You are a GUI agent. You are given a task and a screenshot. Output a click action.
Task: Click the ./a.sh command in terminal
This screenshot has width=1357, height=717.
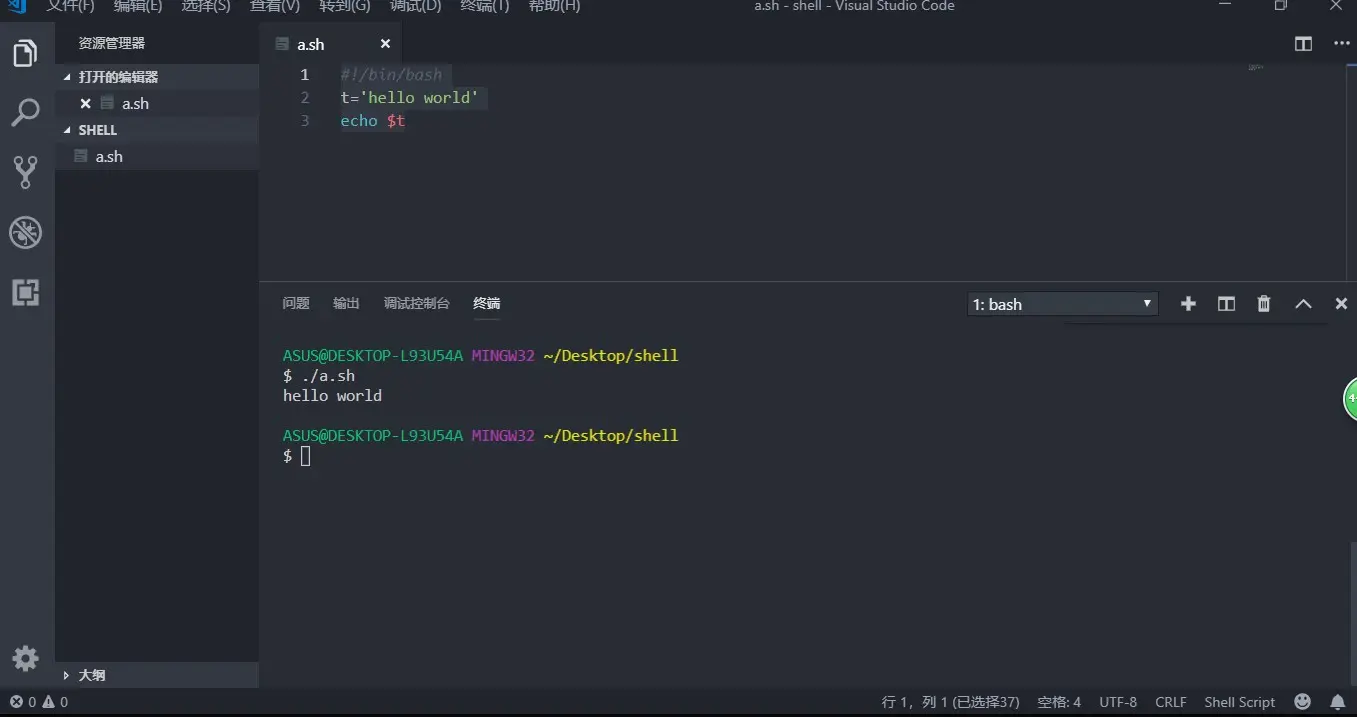coord(327,376)
